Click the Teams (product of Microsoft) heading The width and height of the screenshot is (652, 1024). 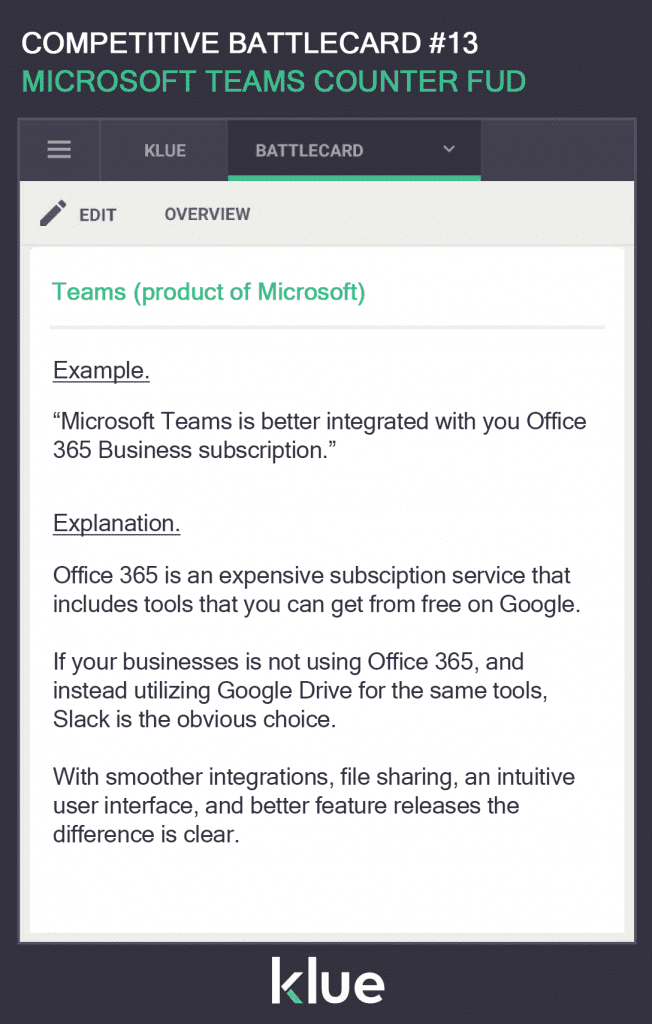pos(208,291)
